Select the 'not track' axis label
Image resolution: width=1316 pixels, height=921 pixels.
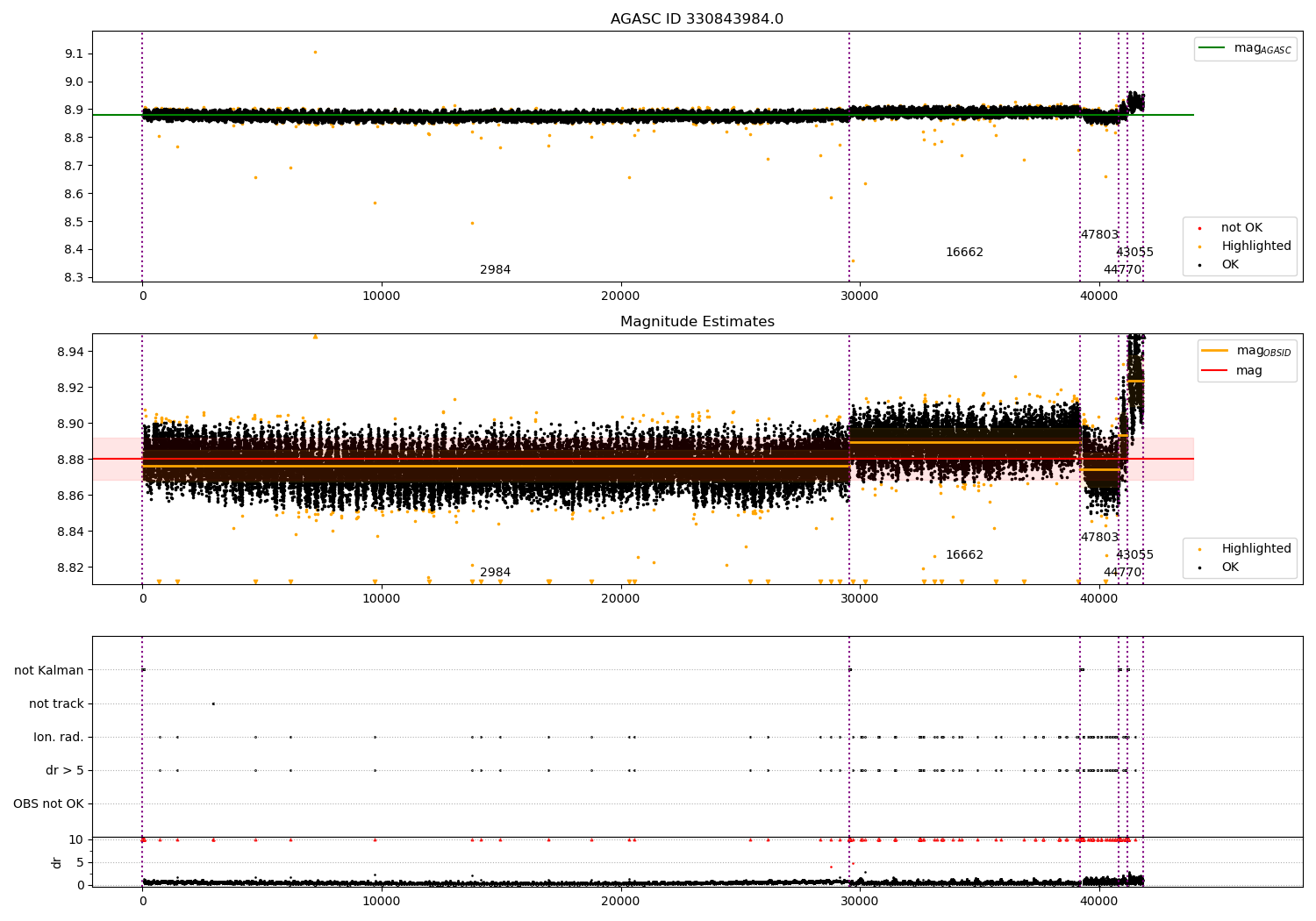tap(56, 704)
